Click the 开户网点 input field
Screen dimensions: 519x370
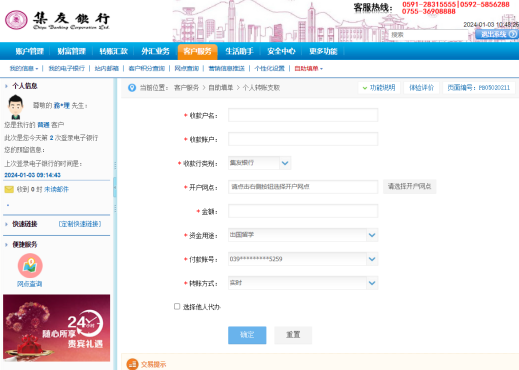click(303, 187)
